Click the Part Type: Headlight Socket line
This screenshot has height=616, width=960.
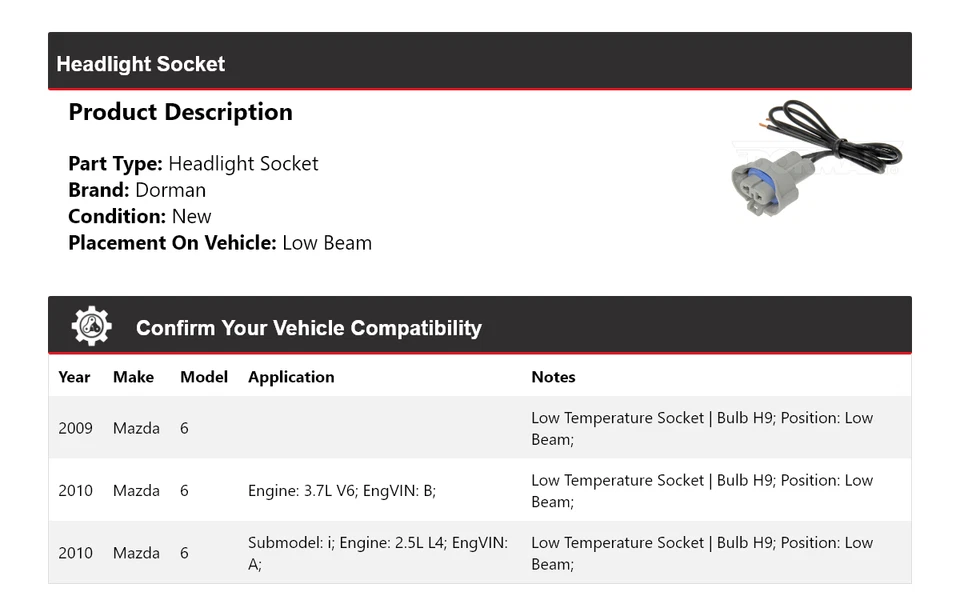[x=193, y=164]
